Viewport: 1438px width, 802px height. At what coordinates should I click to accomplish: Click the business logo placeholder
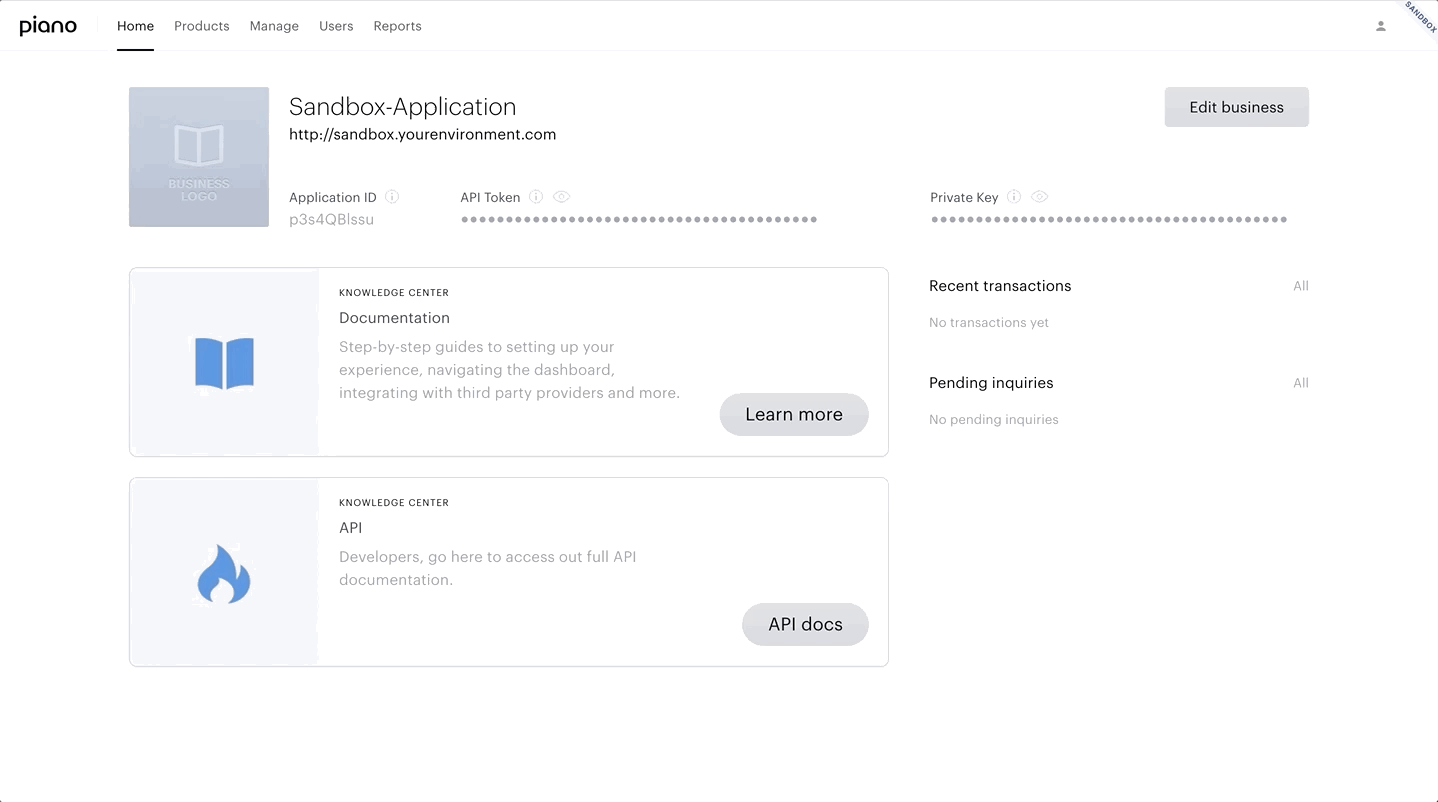[x=199, y=157]
